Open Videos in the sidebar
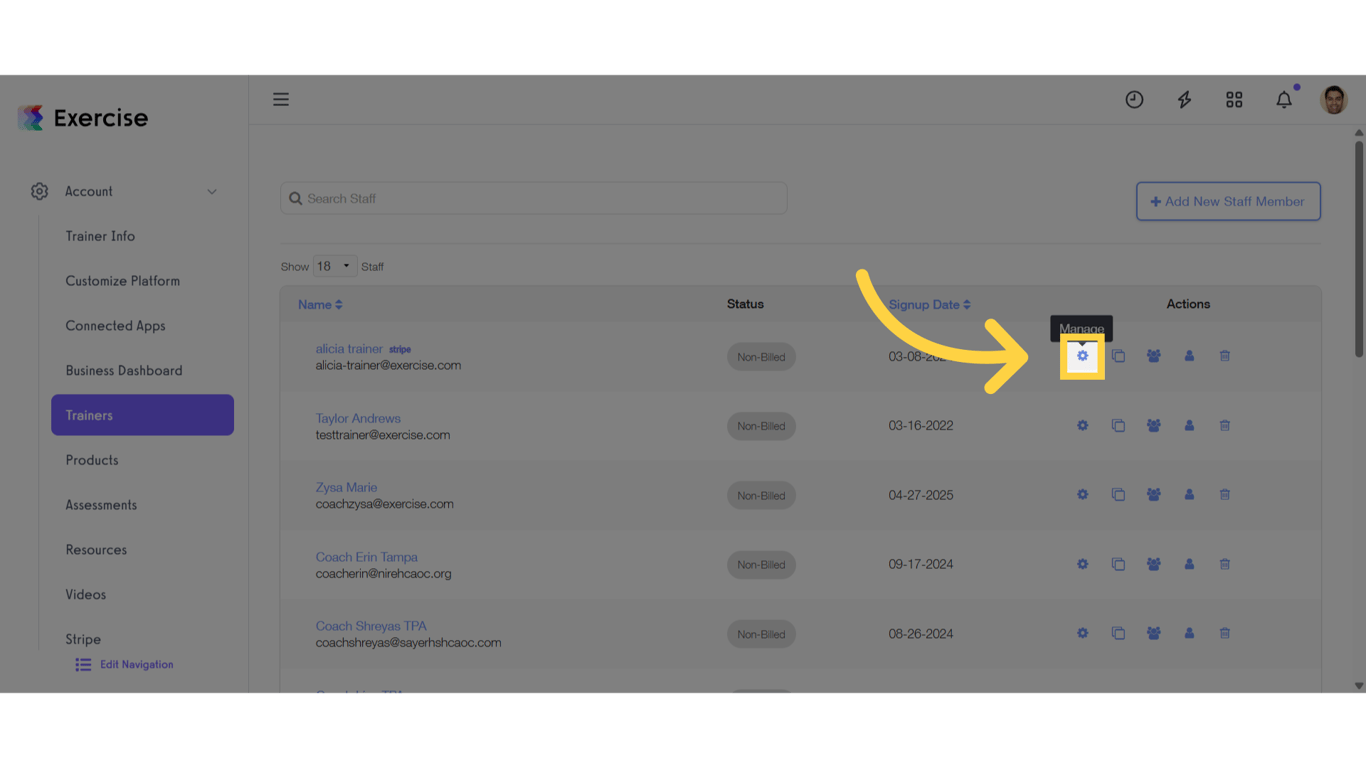The width and height of the screenshot is (1366, 768). tap(86, 595)
